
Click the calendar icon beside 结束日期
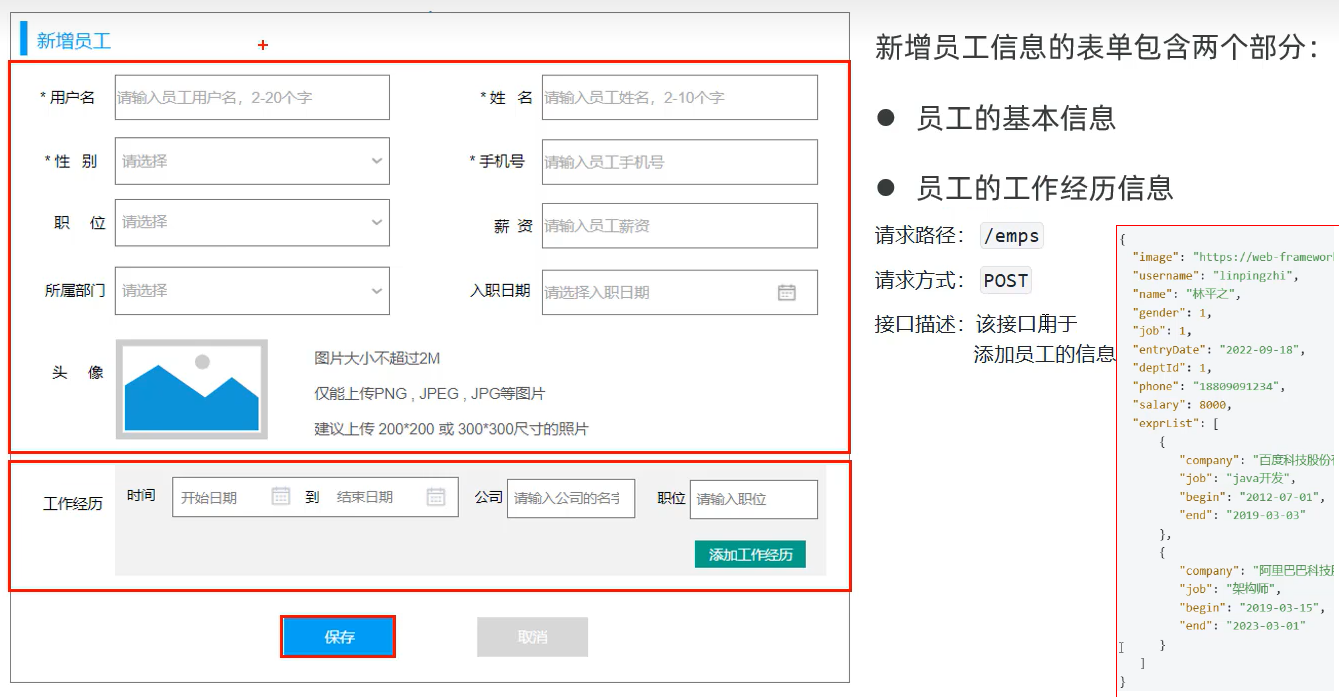click(436, 497)
